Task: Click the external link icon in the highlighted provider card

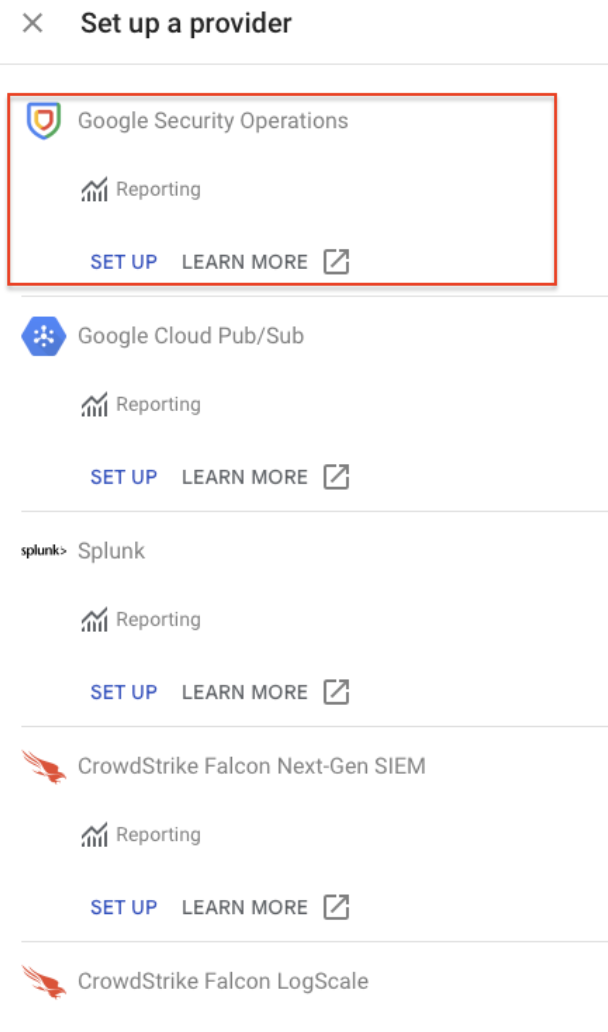Action: coord(336,261)
